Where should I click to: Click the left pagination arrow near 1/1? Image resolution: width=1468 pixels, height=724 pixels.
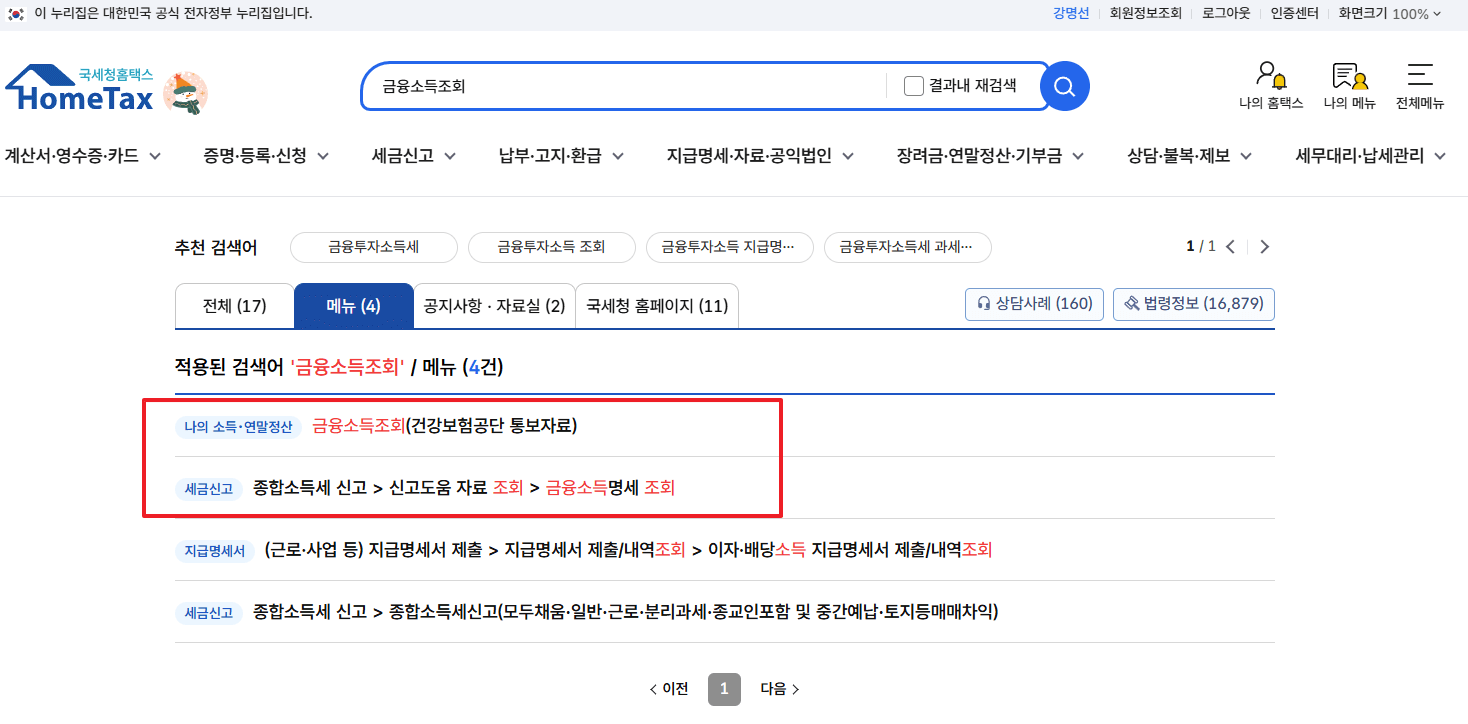[1230, 245]
